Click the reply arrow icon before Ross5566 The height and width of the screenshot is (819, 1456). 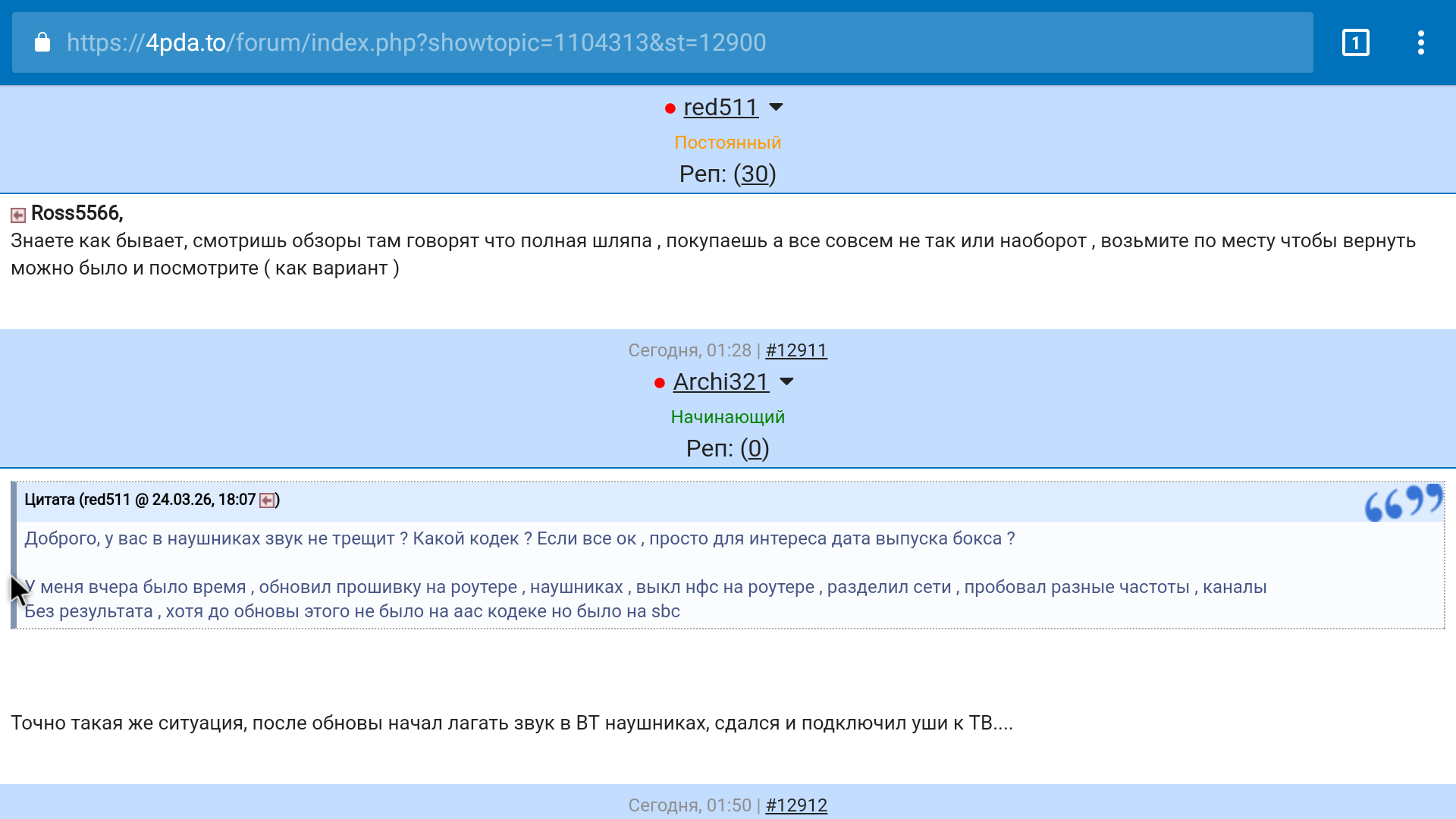pyautogui.click(x=18, y=215)
